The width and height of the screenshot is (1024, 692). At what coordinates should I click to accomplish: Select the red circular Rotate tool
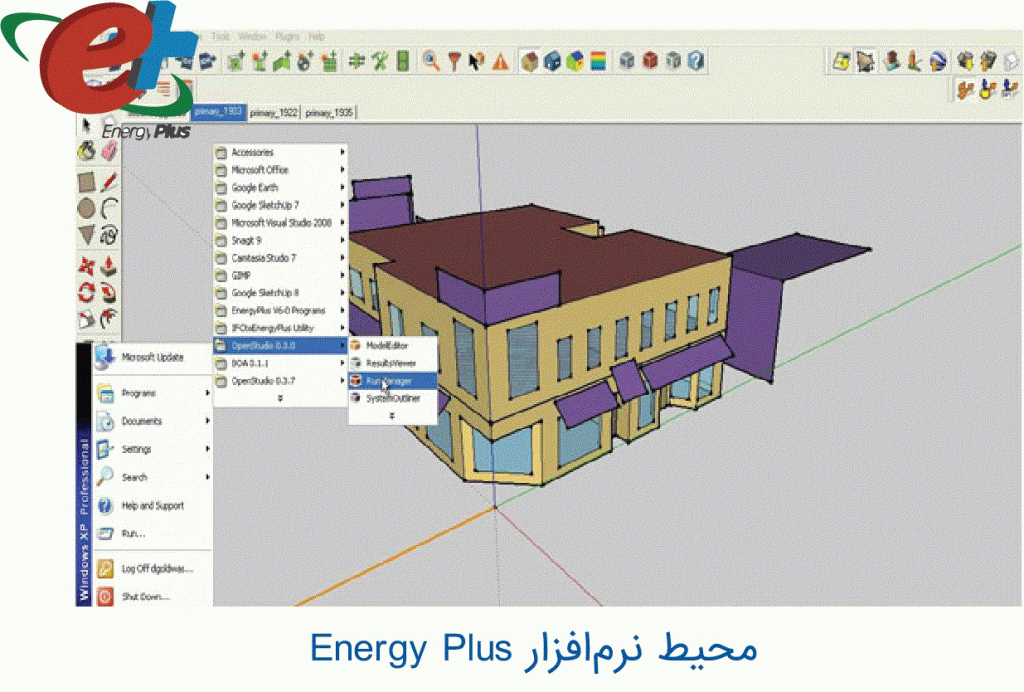pyautogui.click(x=86, y=292)
